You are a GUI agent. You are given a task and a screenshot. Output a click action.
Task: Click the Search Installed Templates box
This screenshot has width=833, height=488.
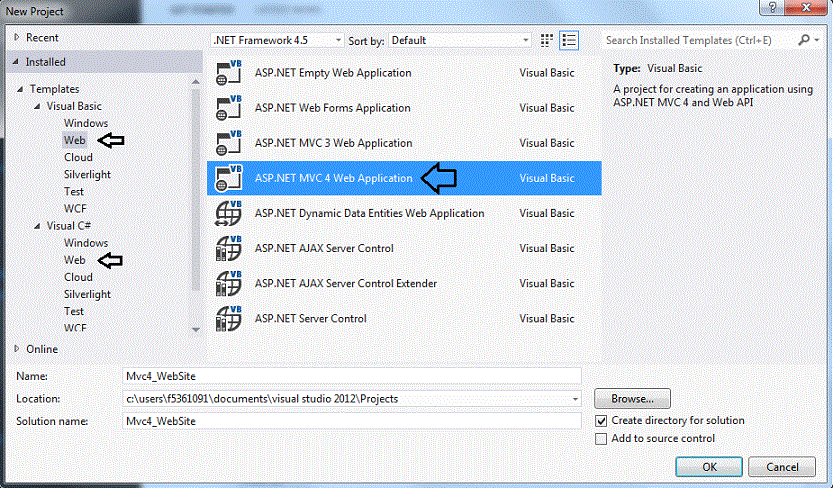pos(699,40)
